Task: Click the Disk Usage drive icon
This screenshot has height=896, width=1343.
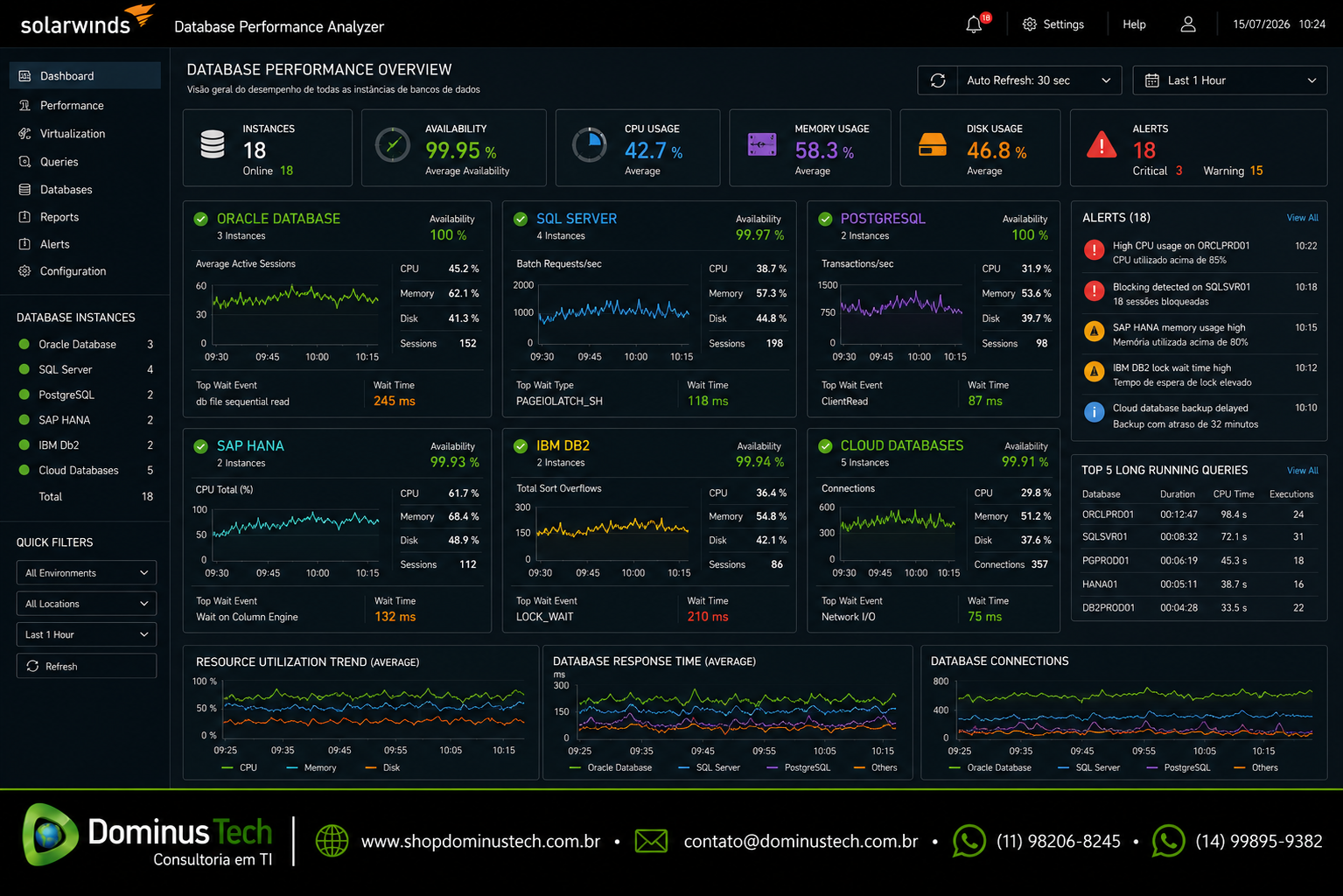Action: click(933, 144)
